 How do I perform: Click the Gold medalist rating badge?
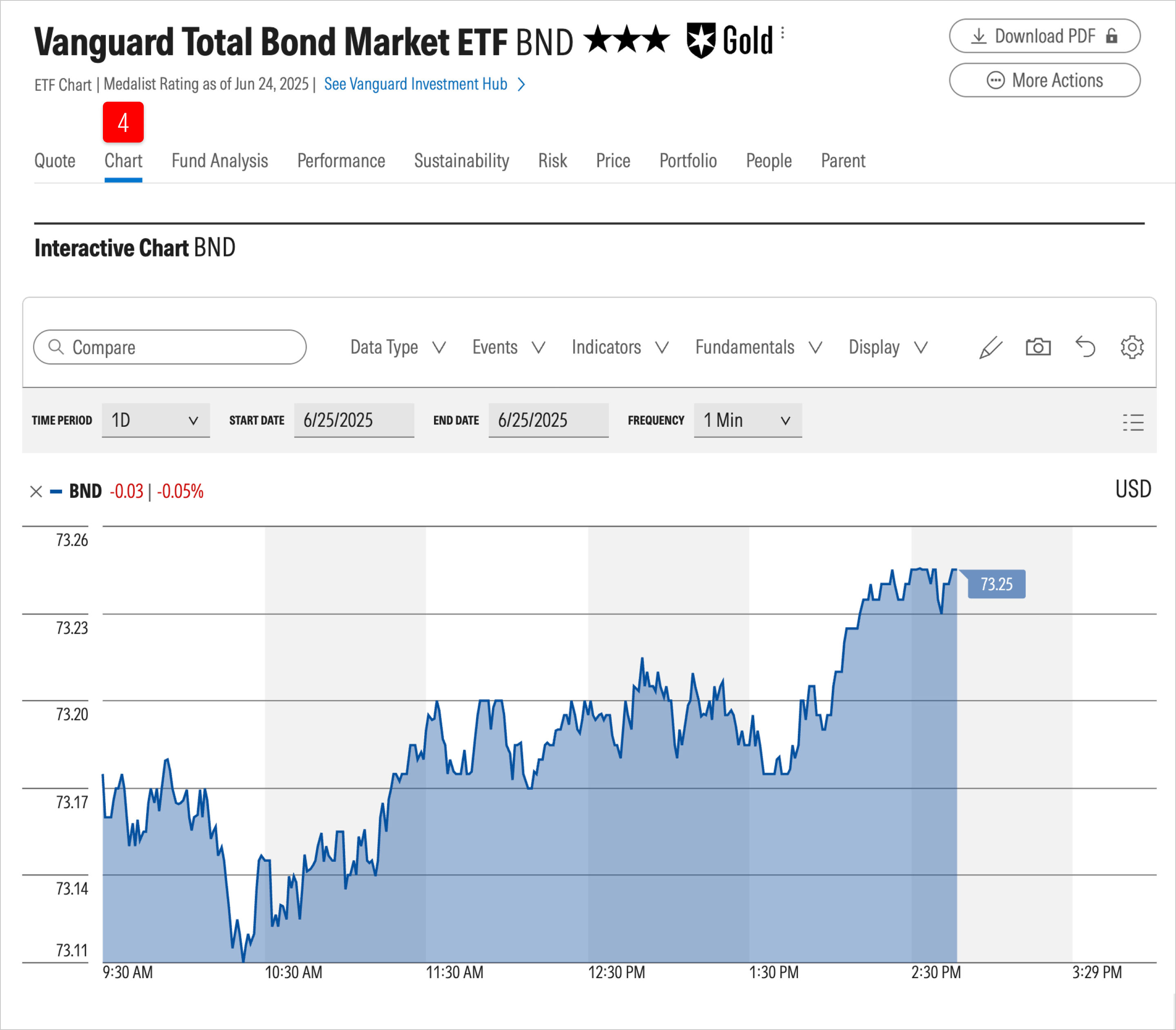point(730,41)
